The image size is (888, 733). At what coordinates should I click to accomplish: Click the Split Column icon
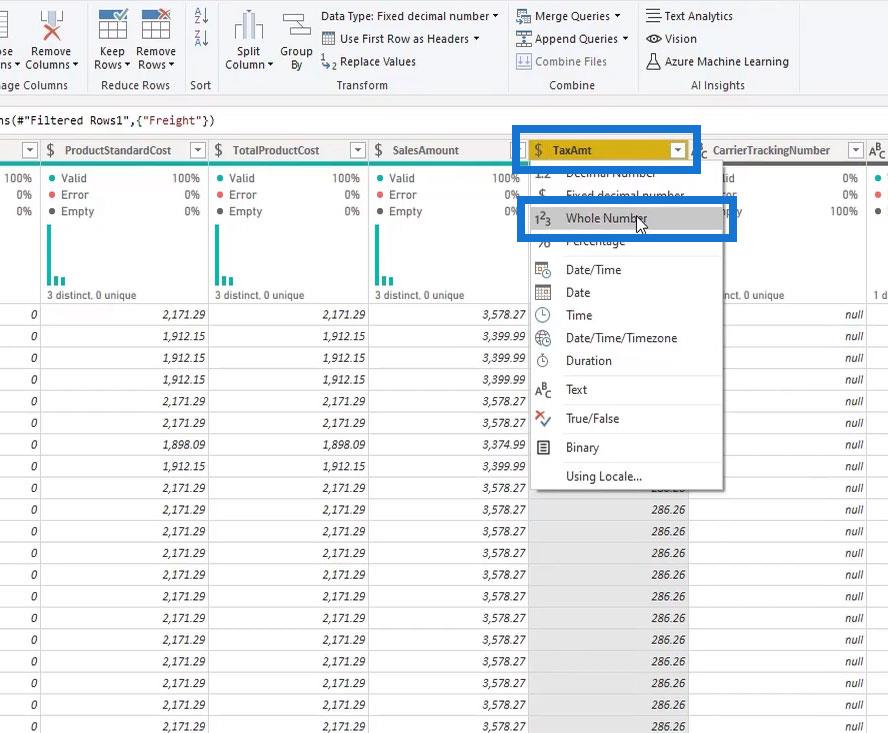tap(249, 25)
